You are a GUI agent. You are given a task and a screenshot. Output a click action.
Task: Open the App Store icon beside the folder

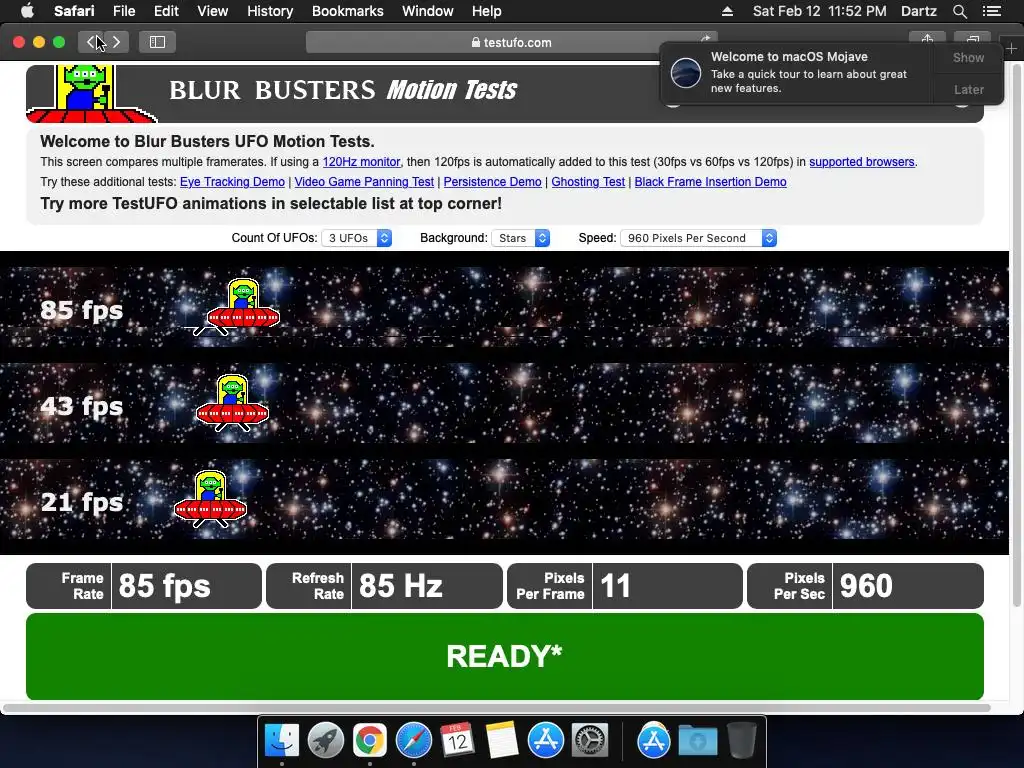[654, 741]
